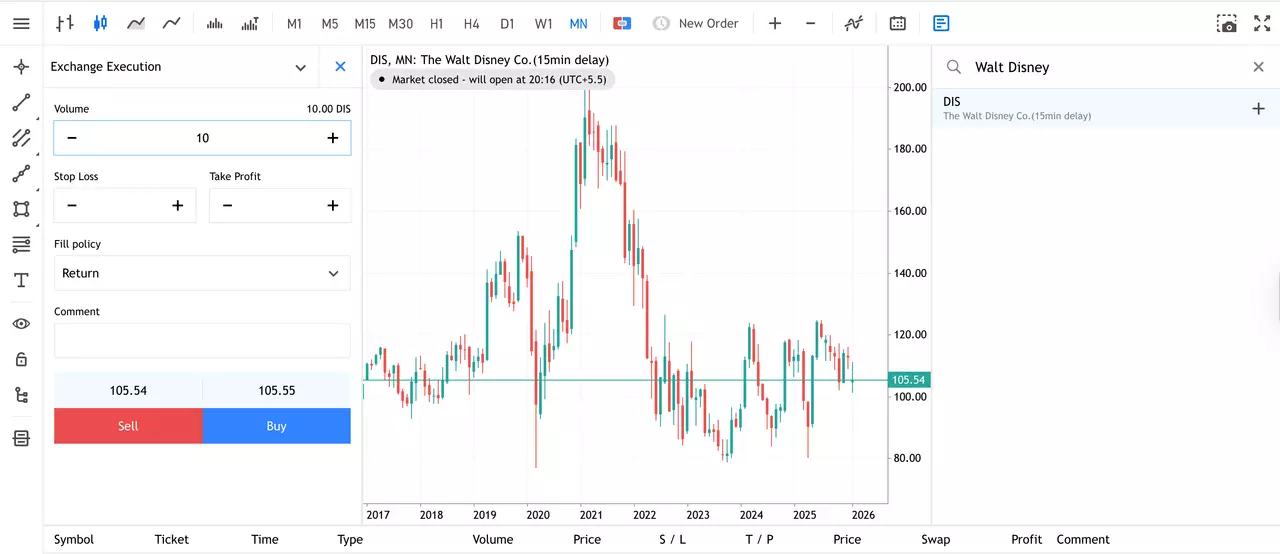Toggle visibility of chart objects

21,324
